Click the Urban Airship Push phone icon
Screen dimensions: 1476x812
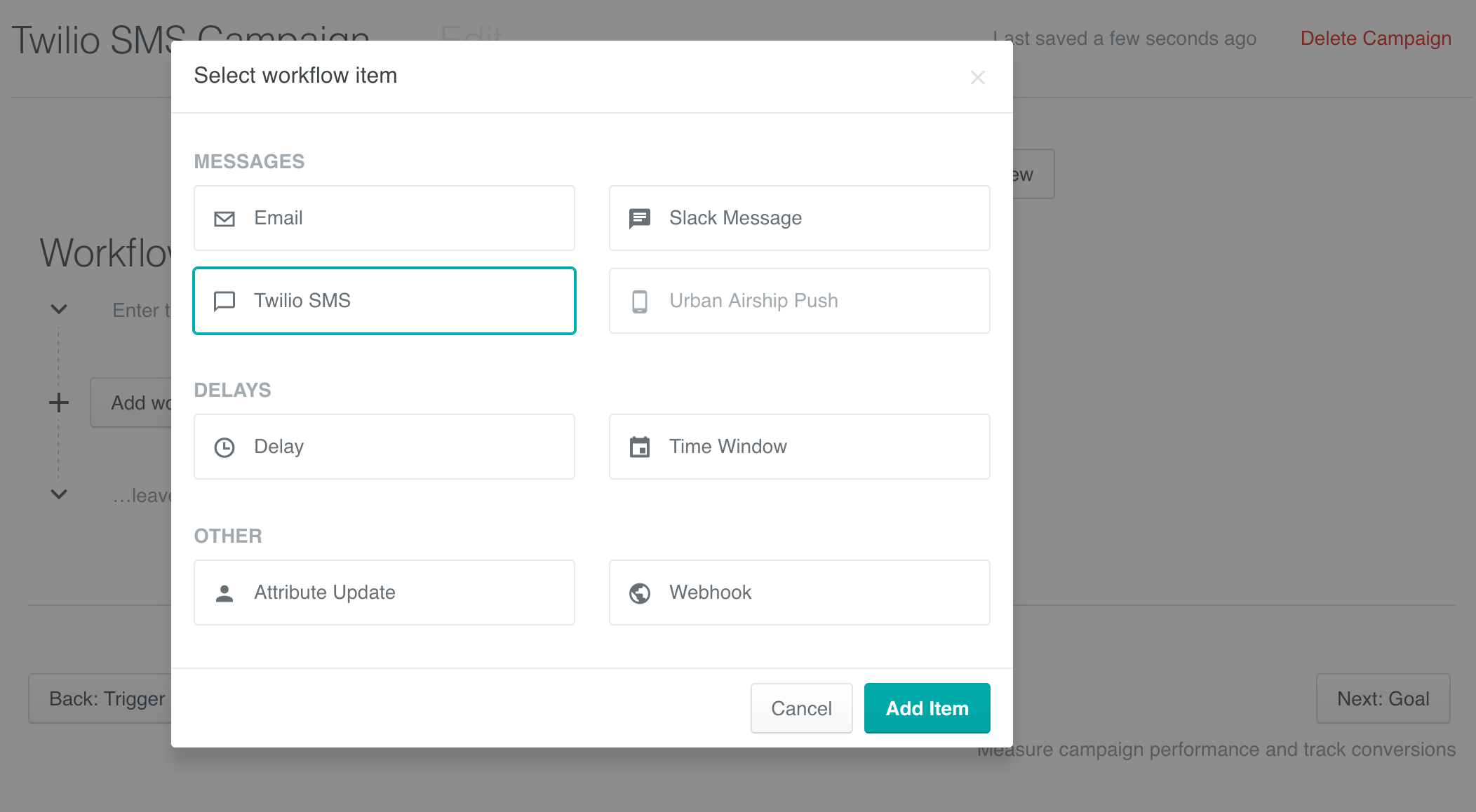(x=639, y=301)
